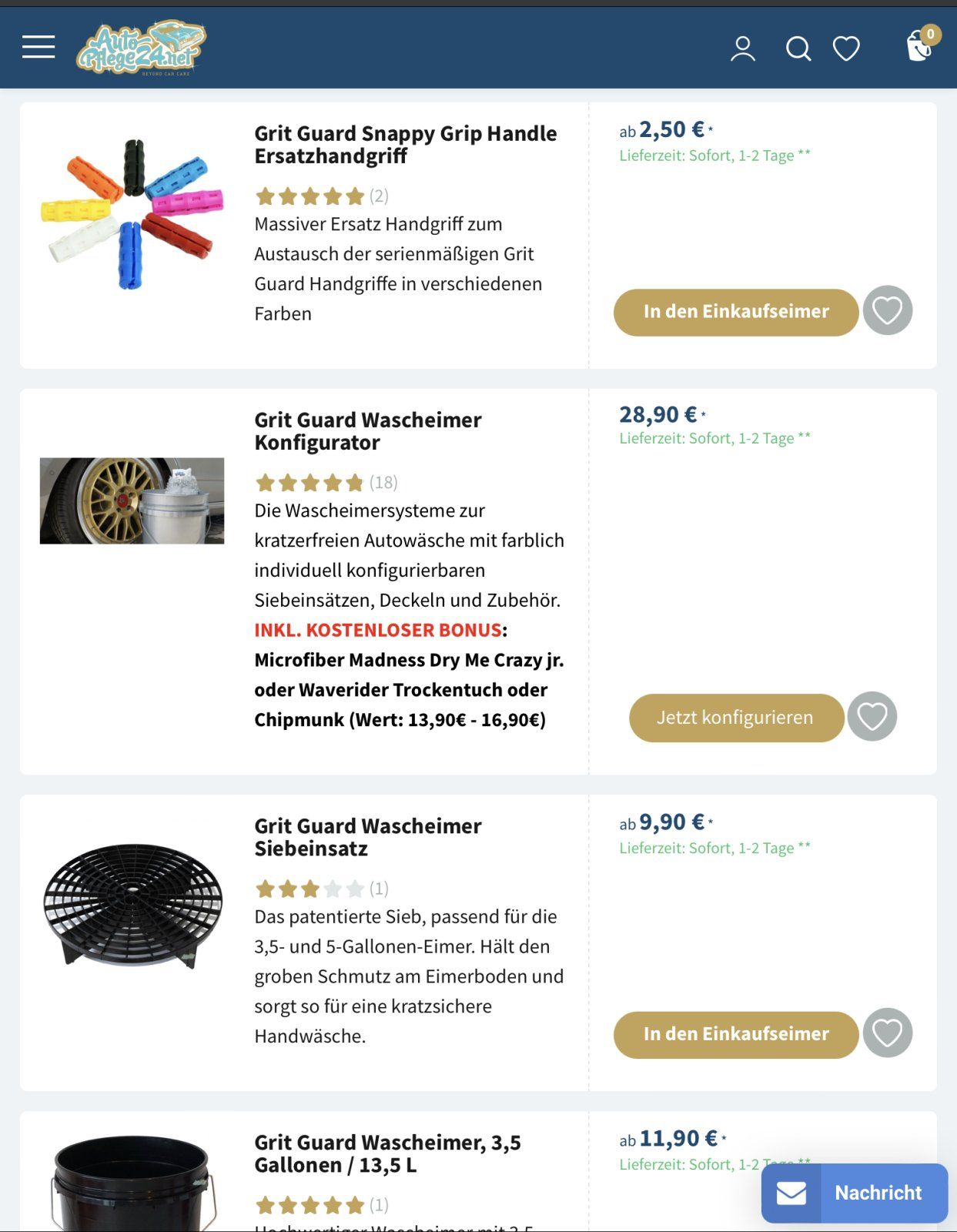Viewport: 957px width, 1232px height.
Task: Open Grit Guard Wascheimer Siebeinsatz title
Action: 367,837
